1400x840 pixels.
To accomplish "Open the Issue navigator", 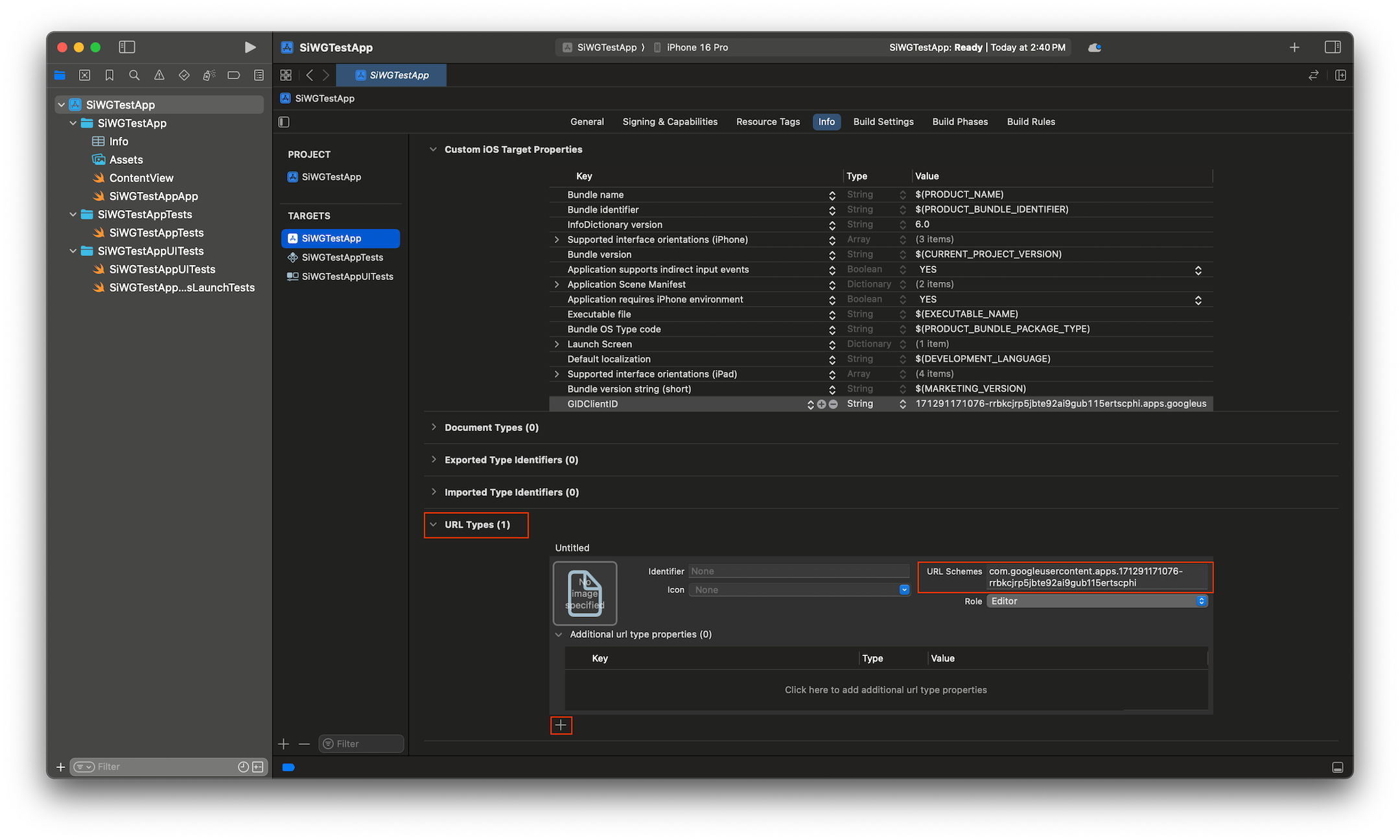I will point(159,75).
